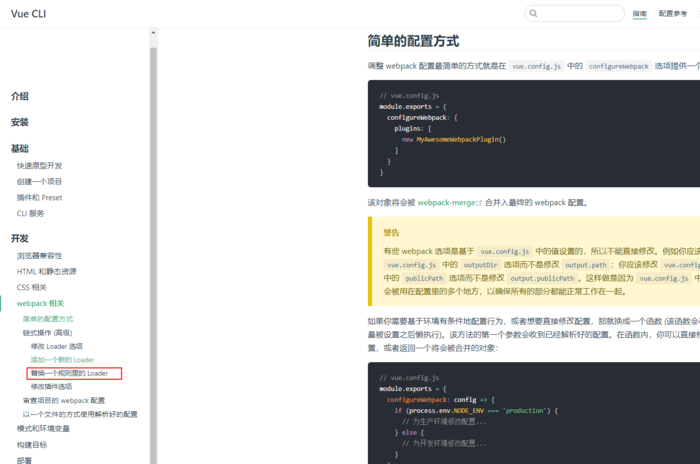
Task: Jump to 审查项目的 webpack 配置 section
Action: coord(64,401)
